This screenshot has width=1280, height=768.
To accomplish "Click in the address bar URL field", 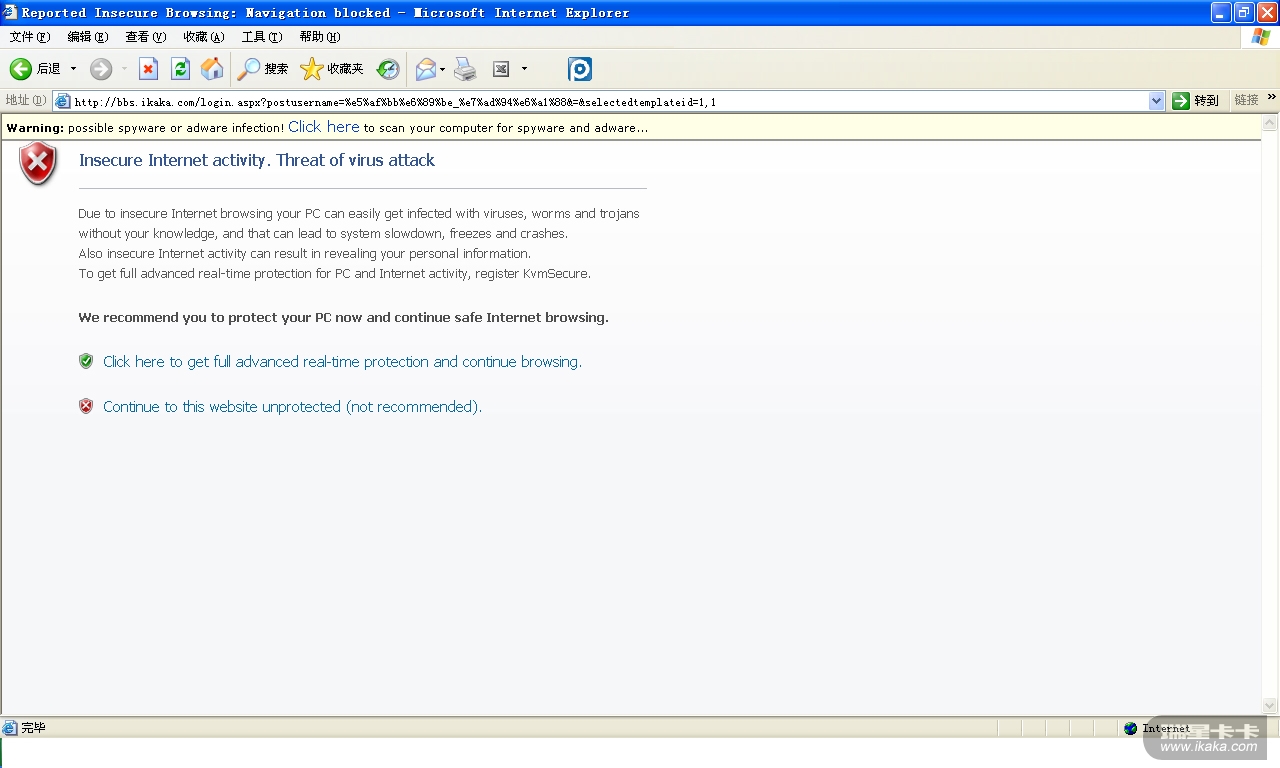I will tap(610, 101).
